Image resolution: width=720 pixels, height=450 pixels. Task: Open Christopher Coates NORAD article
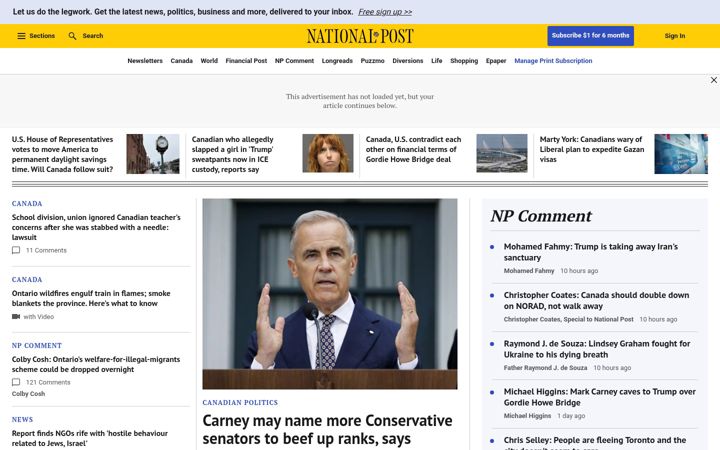click(596, 300)
